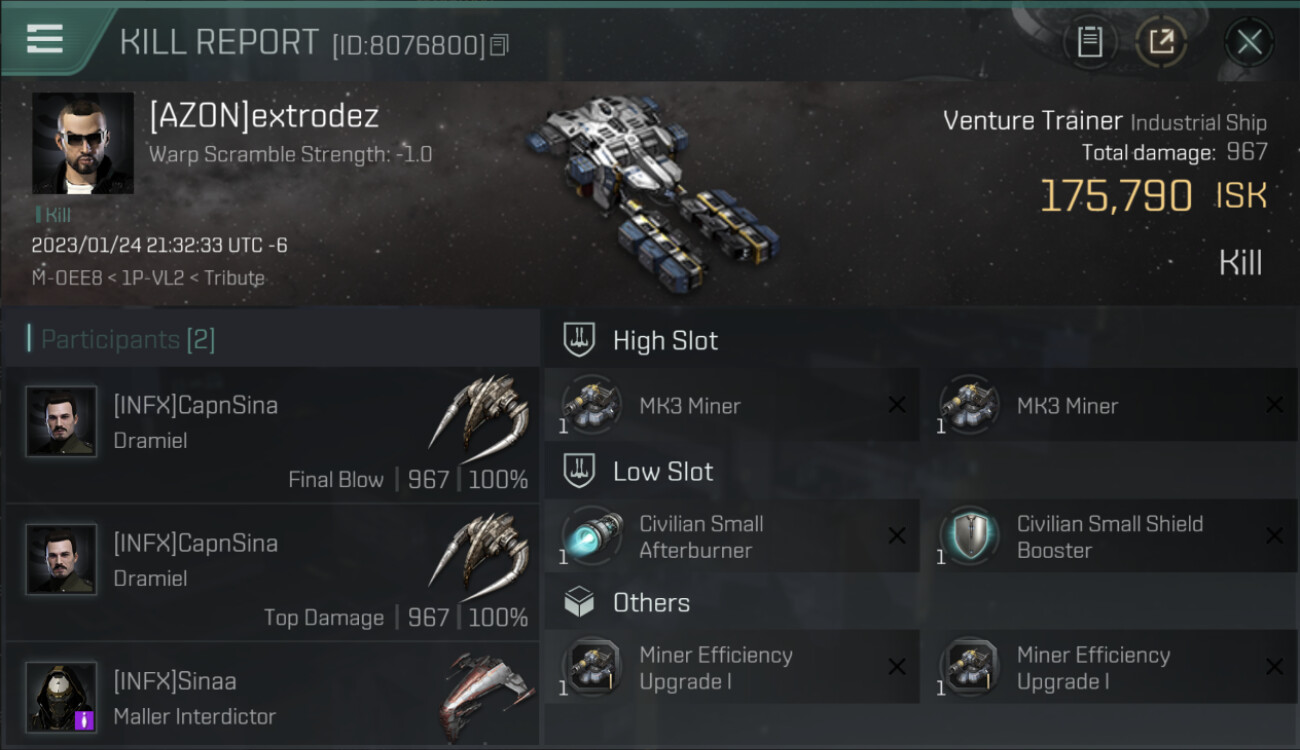Click first Miner Efficiency Upgrade I icon
The image size is (1300, 750).
[591, 667]
